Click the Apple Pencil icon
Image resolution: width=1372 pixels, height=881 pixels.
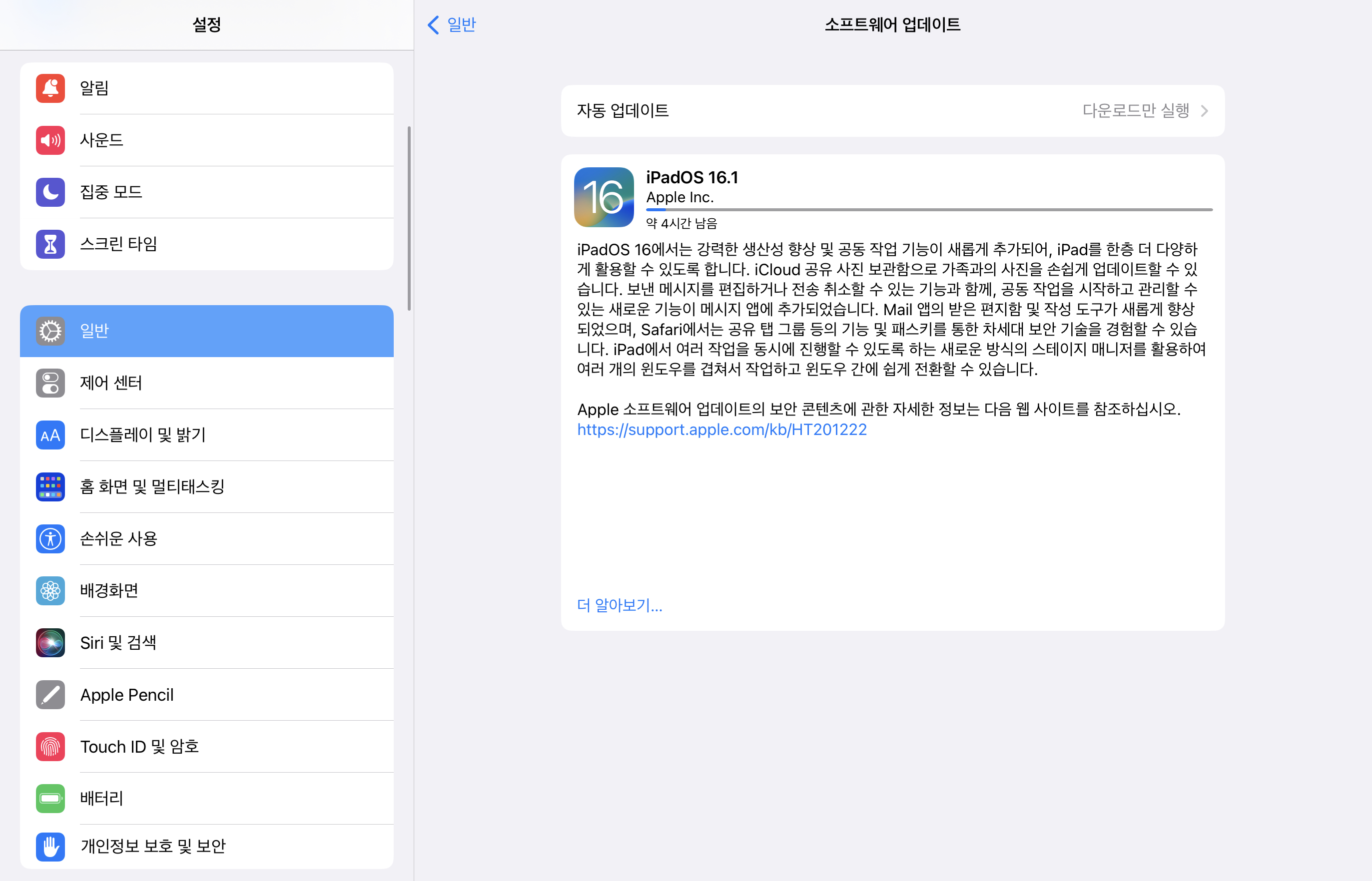(x=50, y=695)
